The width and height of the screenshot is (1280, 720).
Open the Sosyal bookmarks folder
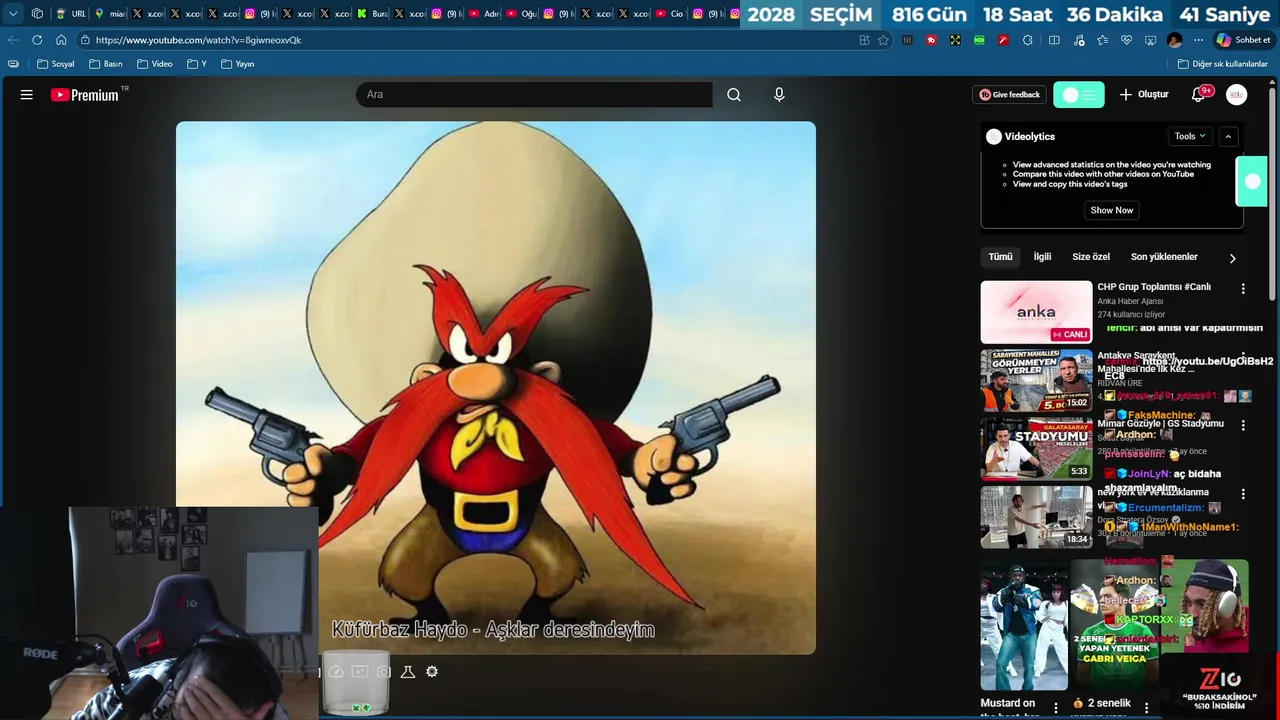tap(56, 64)
